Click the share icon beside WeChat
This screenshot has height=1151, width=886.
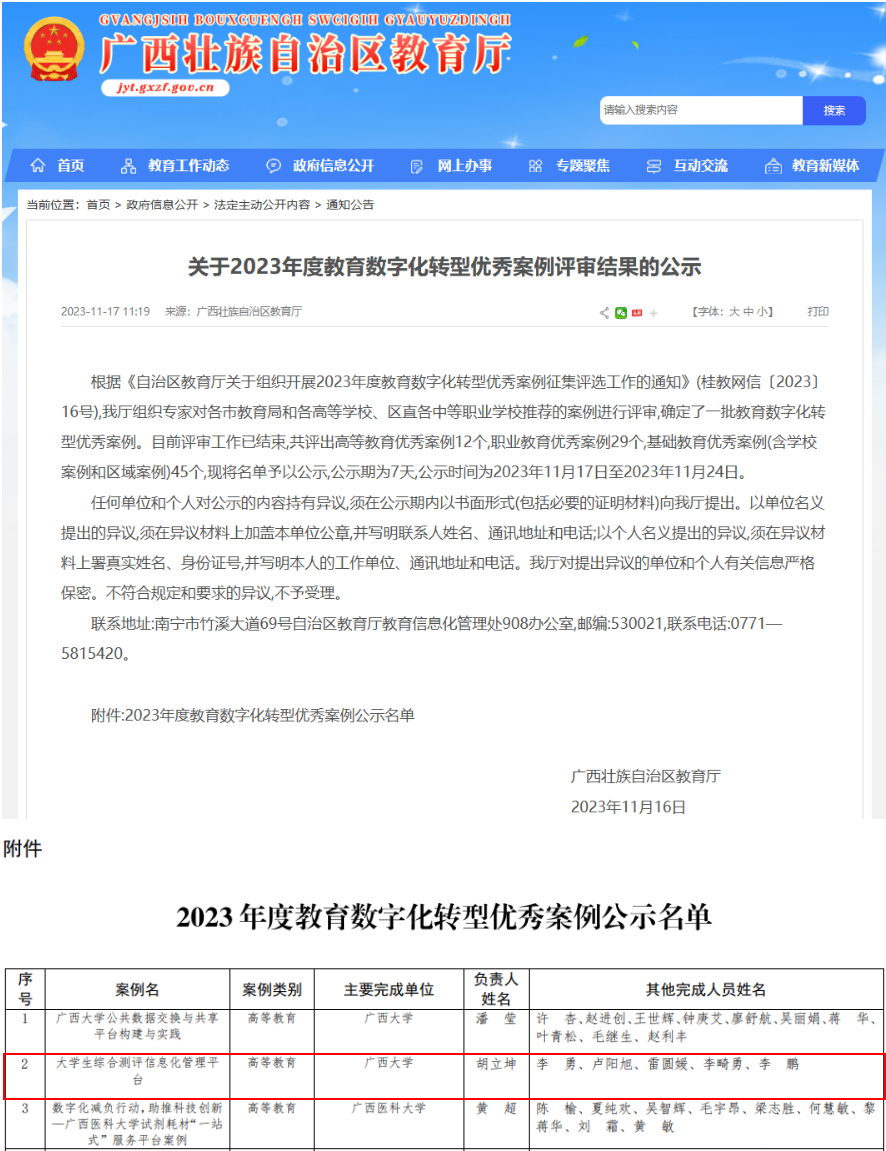point(604,313)
